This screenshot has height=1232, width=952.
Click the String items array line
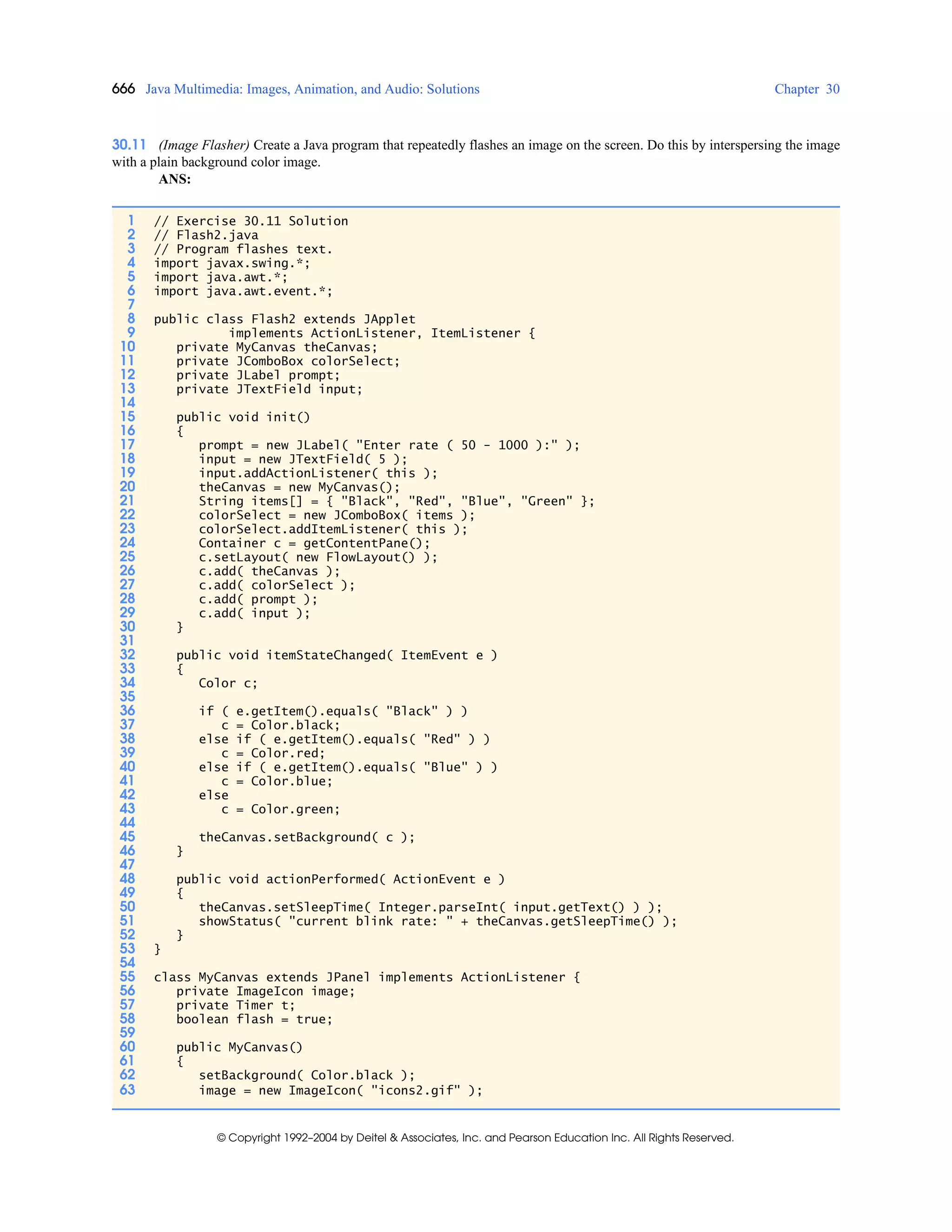pos(396,502)
